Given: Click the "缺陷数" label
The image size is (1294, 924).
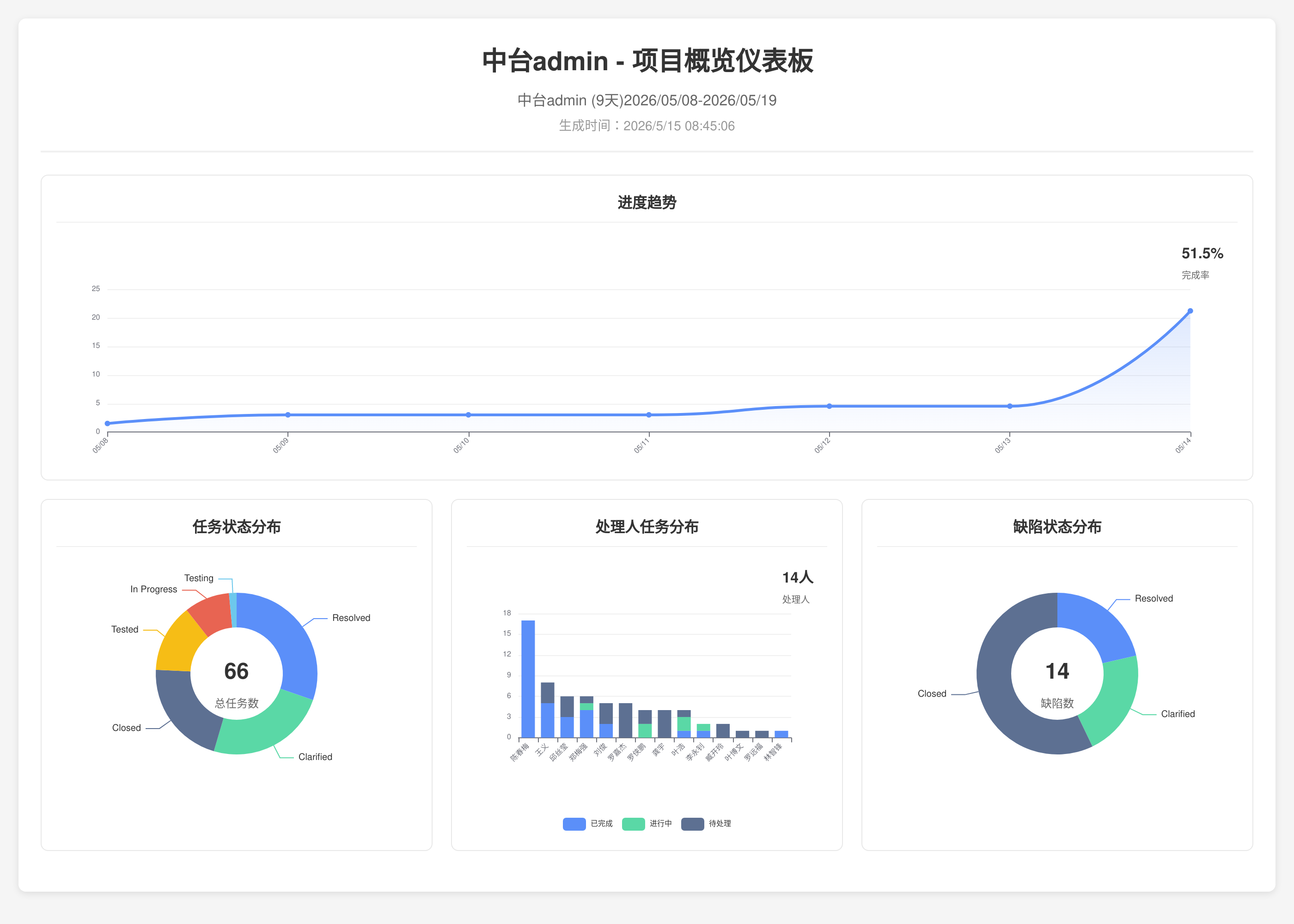Looking at the screenshot, I should [1057, 703].
